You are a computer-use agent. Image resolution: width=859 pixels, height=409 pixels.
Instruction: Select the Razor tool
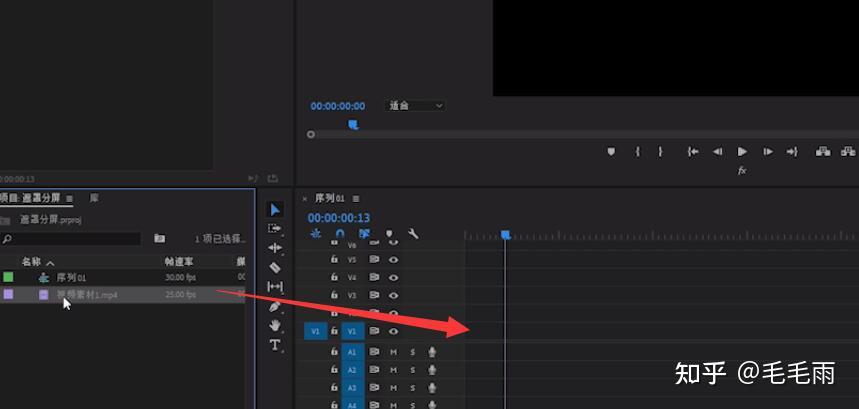[x=275, y=267]
